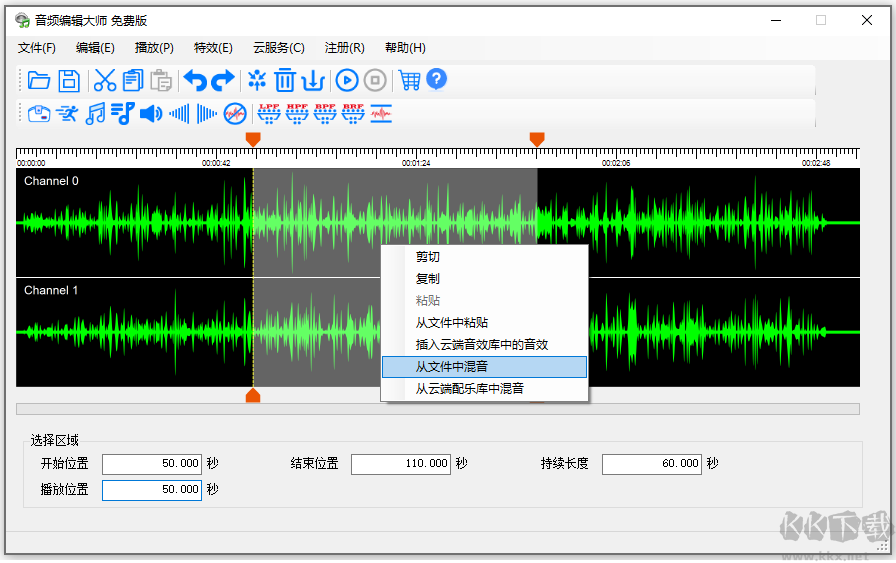896x563 pixels.
Task: Click the horizontal scrollbar below the waveform
Action: [437, 409]
